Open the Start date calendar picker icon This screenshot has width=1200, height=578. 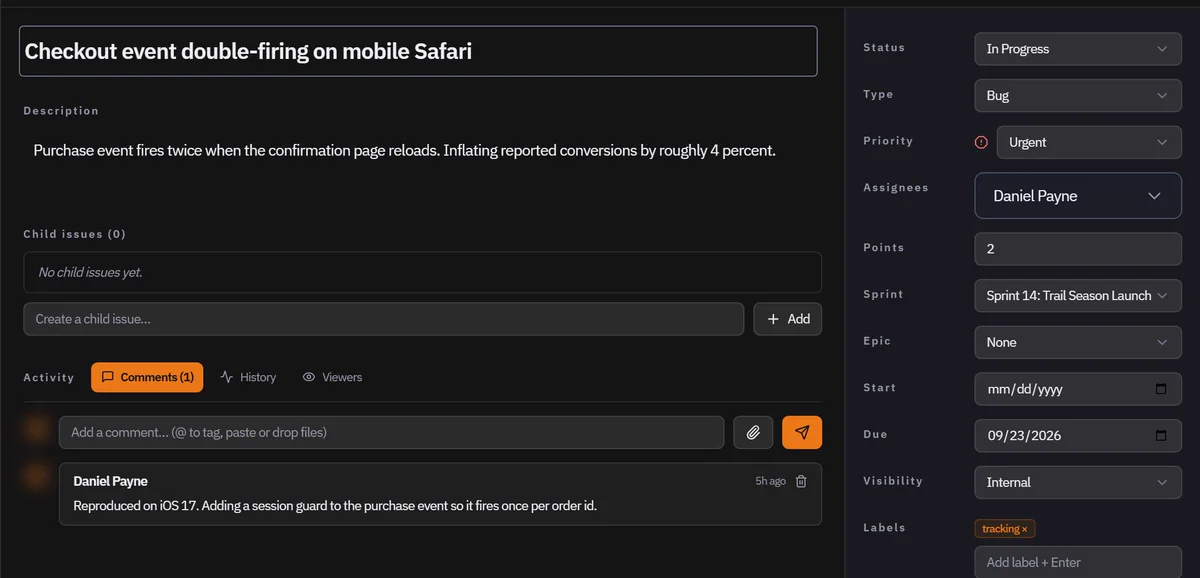tap(1161, 388)
